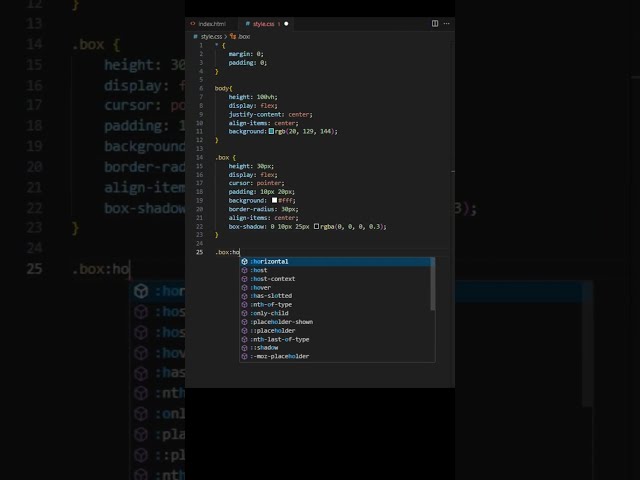Pick the :-moz-placeholder suggestion
Viewport: 640px width, 480px height.
coord(335,356)
